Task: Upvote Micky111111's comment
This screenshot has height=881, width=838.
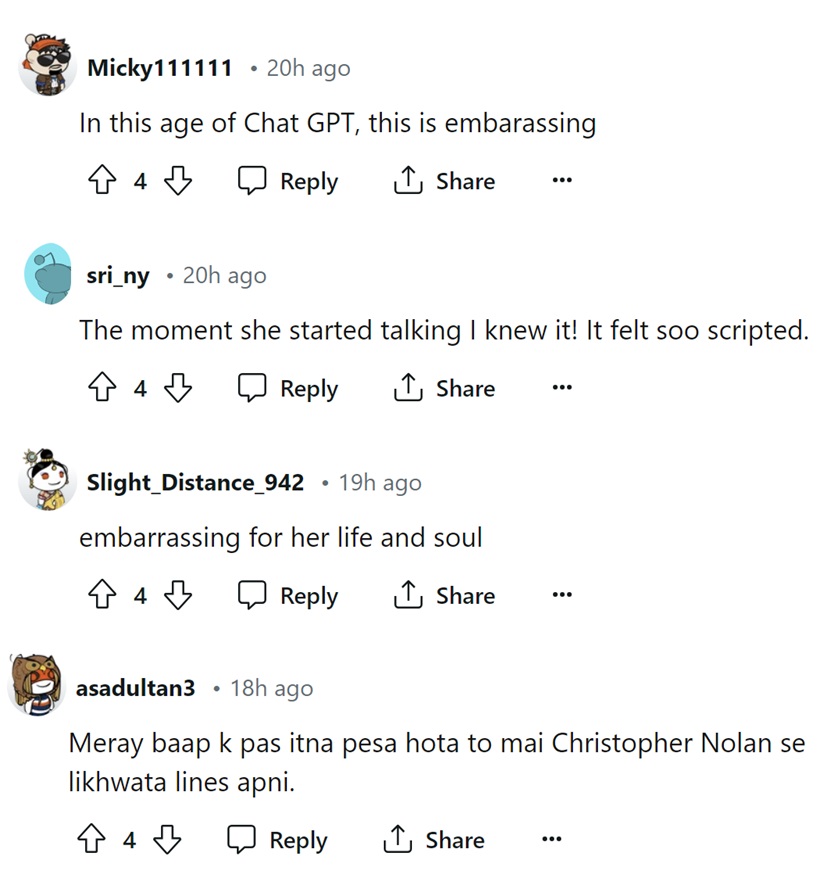Action: click(x=103, y=181)
